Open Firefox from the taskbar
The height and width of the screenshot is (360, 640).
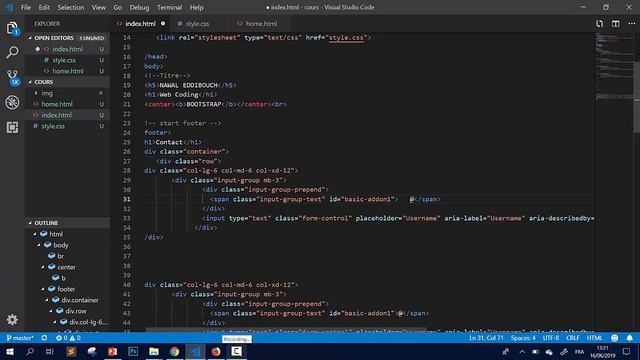tap(216, 351)
